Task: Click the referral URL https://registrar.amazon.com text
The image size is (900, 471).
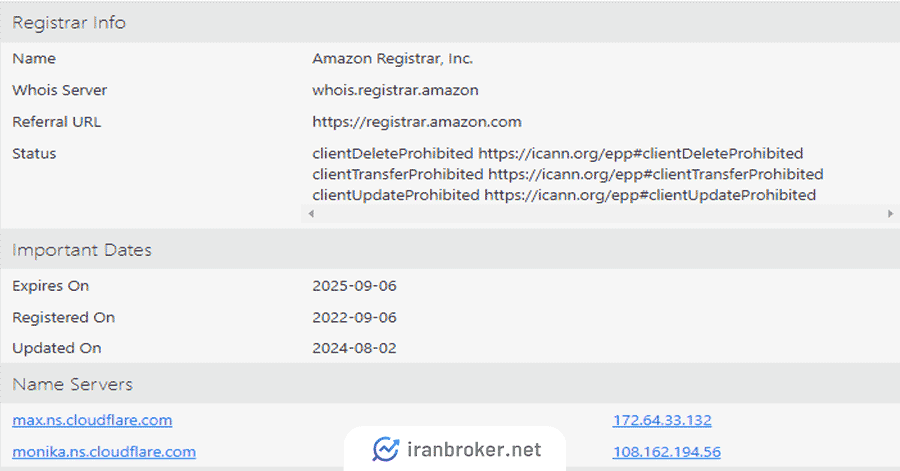Action: tap(417, 122)
